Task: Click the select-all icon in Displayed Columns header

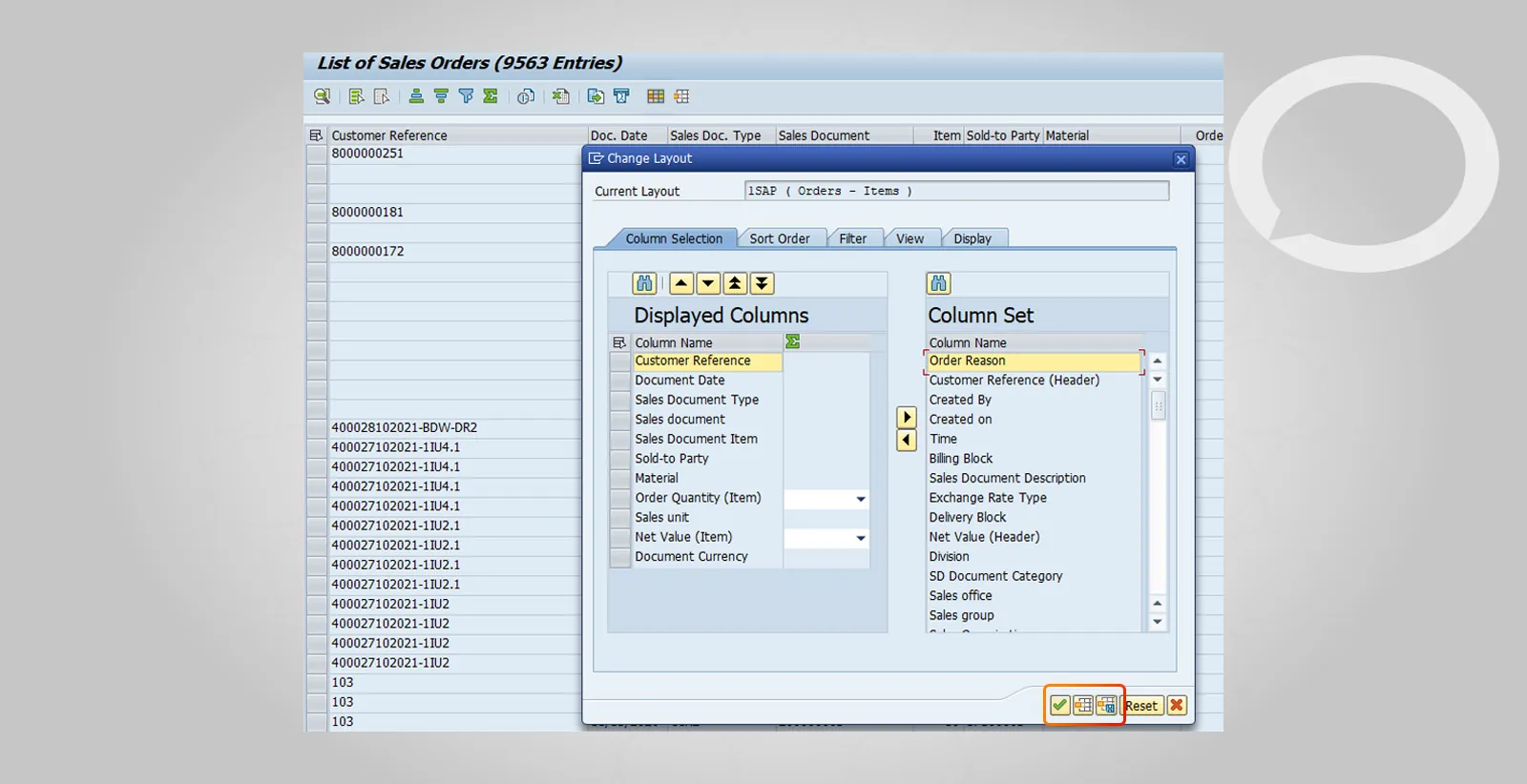Action: click(x=620, y=342)
